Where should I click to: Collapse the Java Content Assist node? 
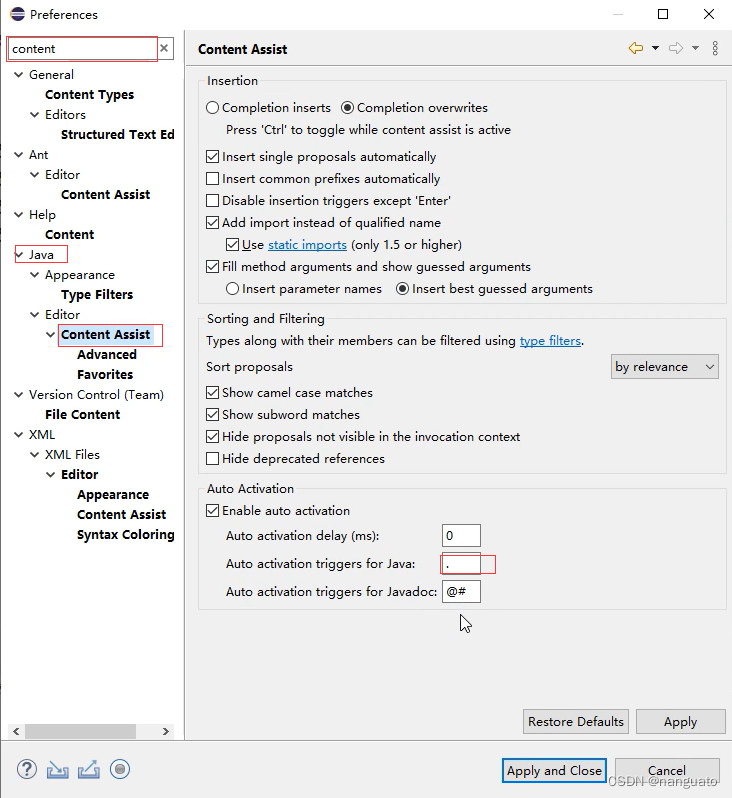[x=50, y=335]
